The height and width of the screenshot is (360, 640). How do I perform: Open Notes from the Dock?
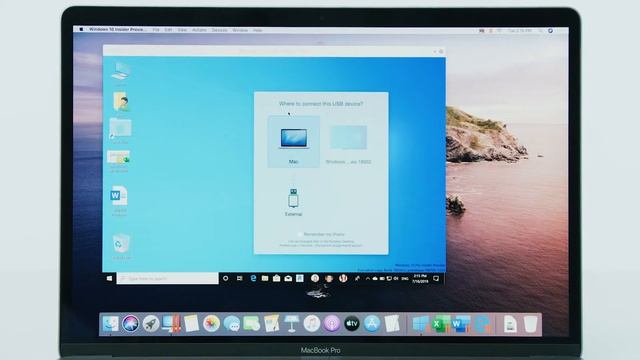click(191, 324)
